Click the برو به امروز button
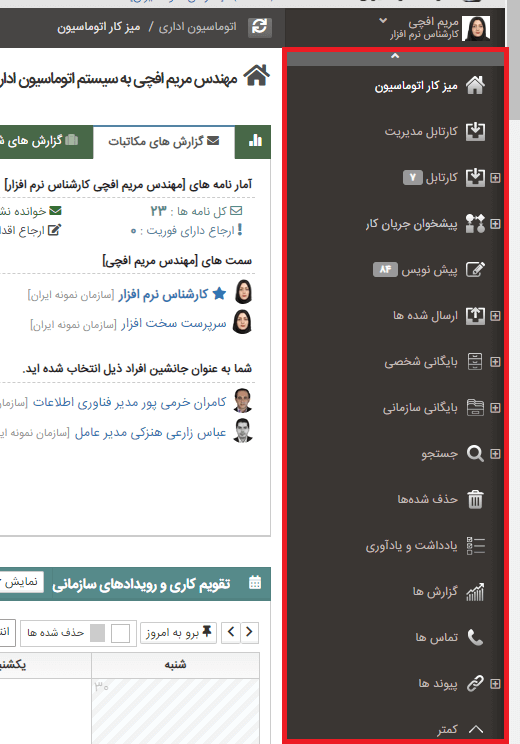Viewport: 520px width, 744px height. 178,632
